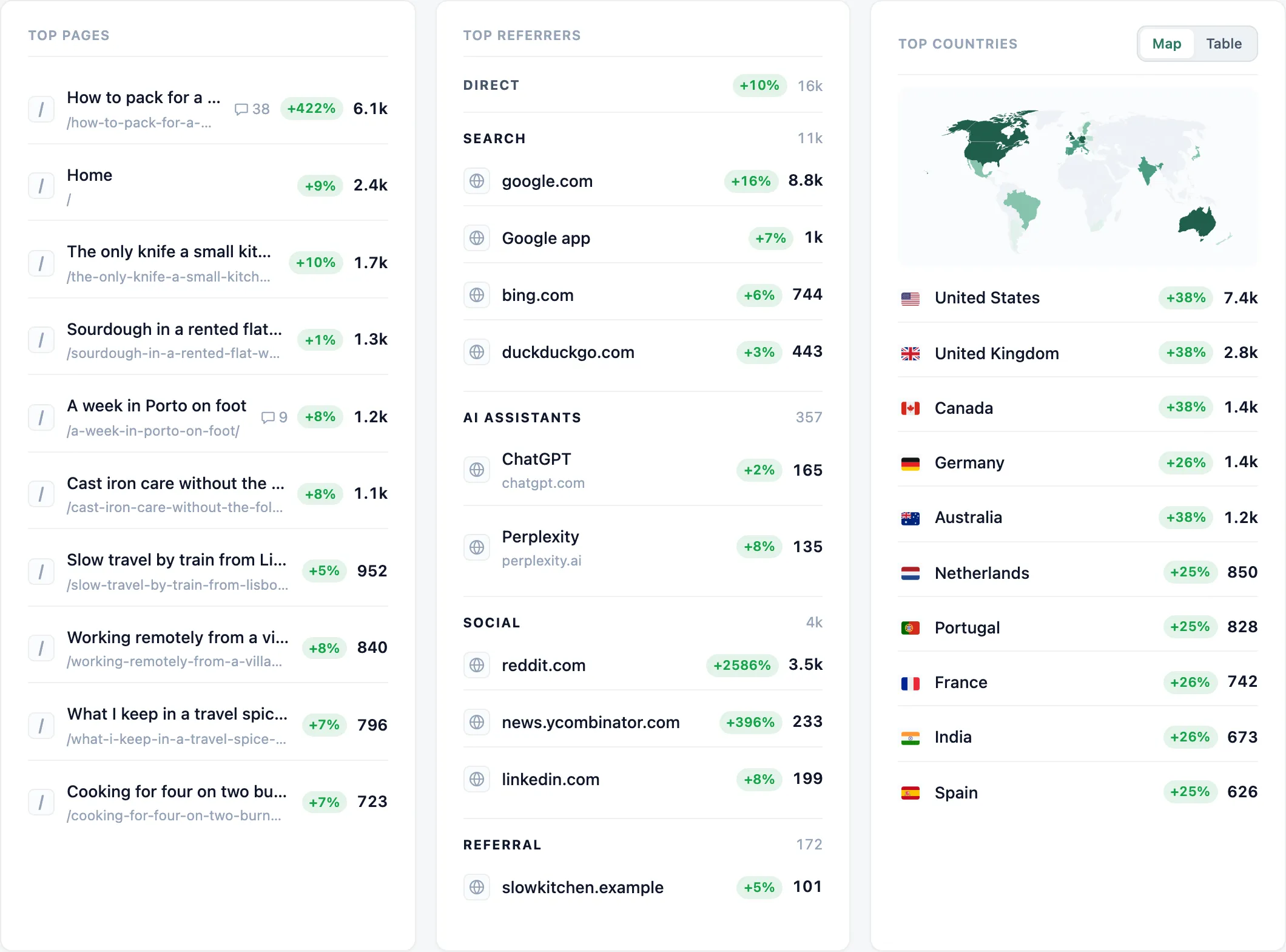This screenshot has width=1286, height=952.
Task: Click the AI ASSISTANTS section heading
Action: [522, 417]
